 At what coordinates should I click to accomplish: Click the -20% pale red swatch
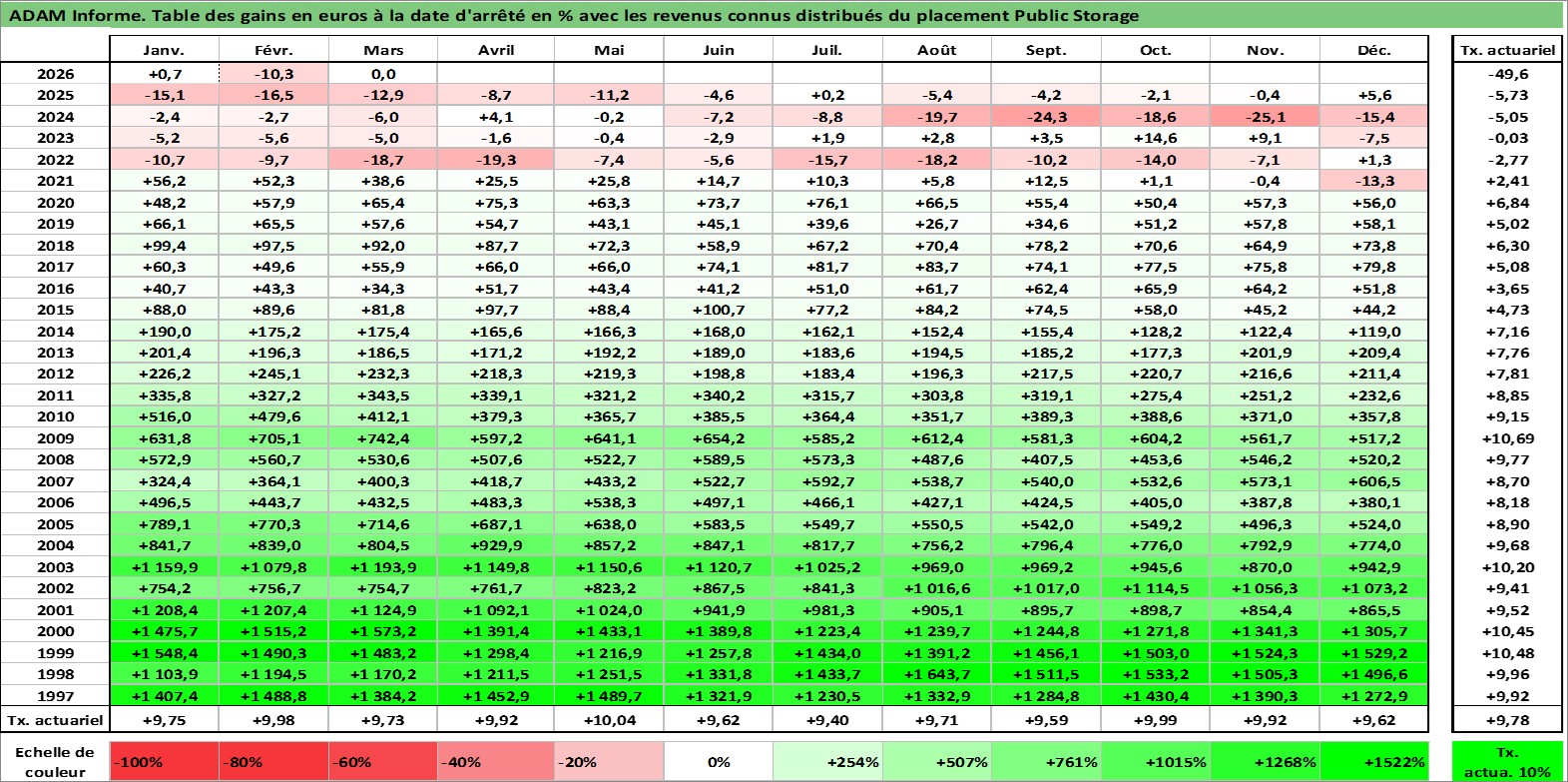pos(608,761)
